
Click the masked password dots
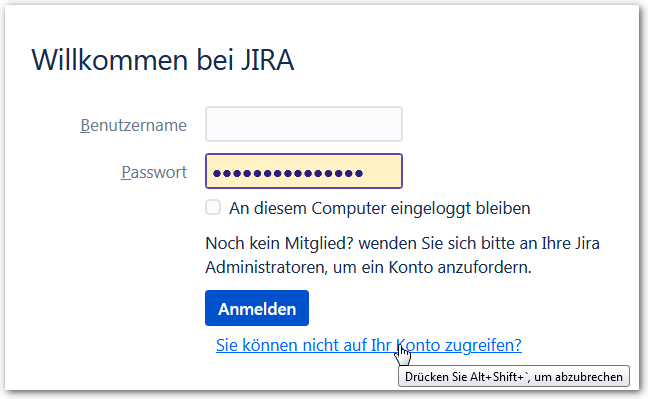coord(288,173)
